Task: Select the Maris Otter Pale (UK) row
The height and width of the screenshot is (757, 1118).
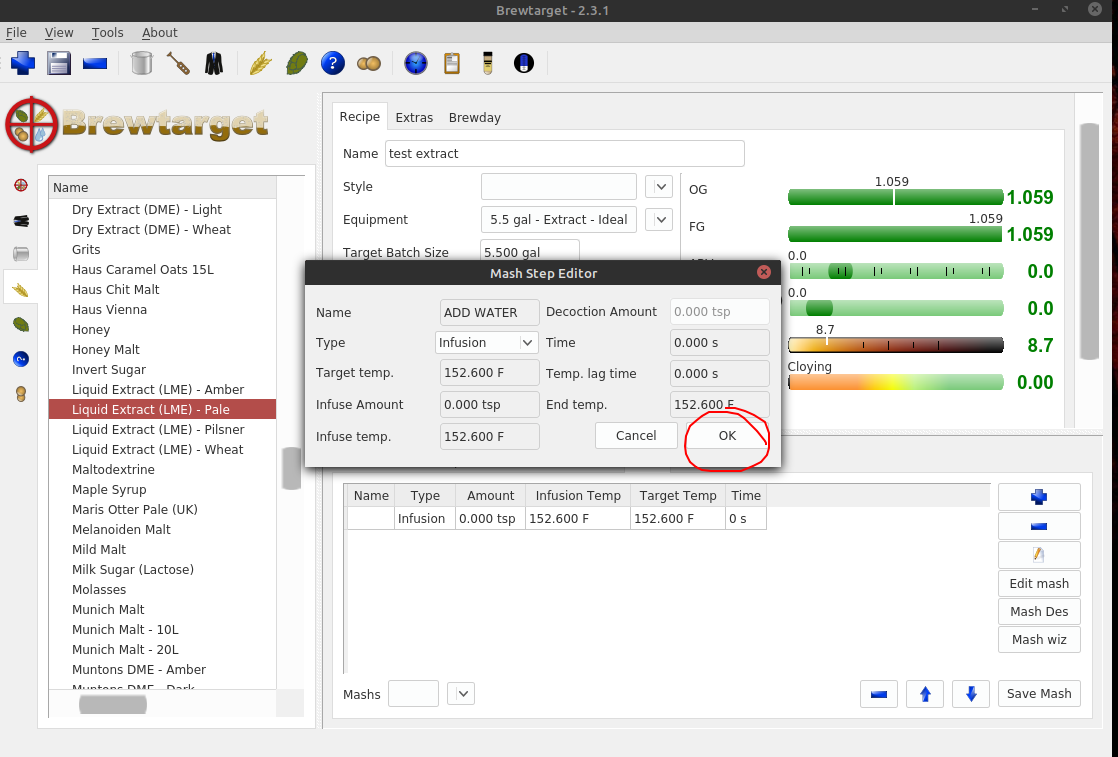Action: point(163,509)
